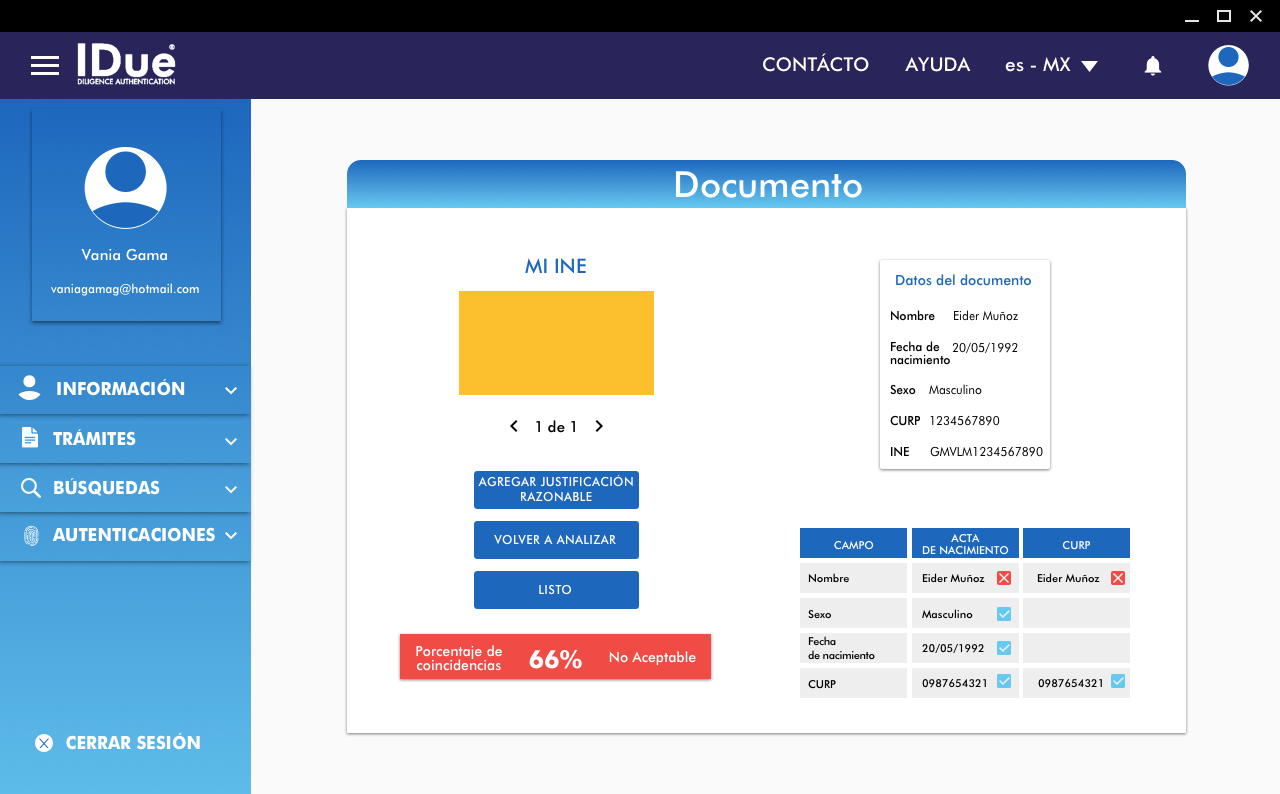Open the es - MX language dropdown
1280x794 pixels.
pyautogui.click(x=1051, y=66)
